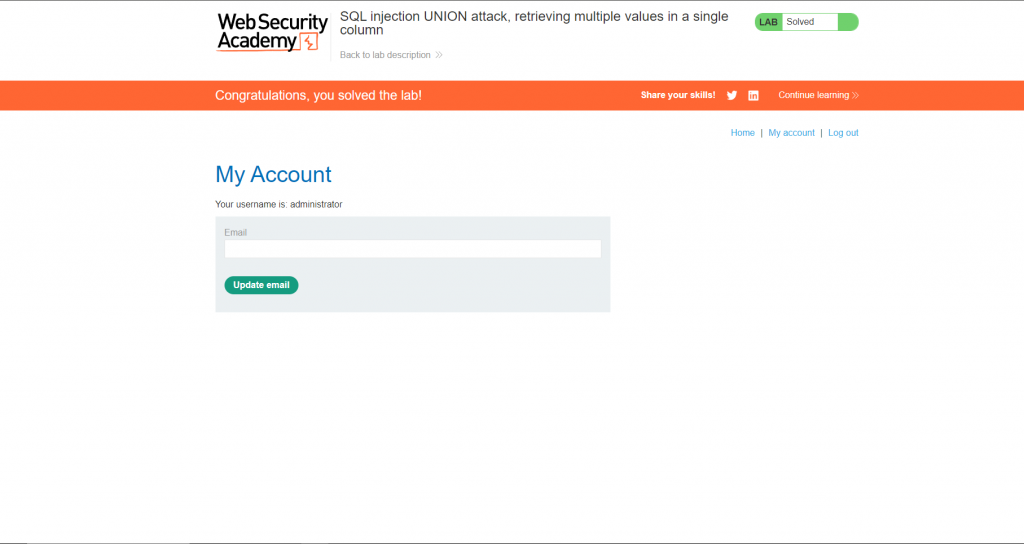Follow the Continue learning link

pos(813,95)
